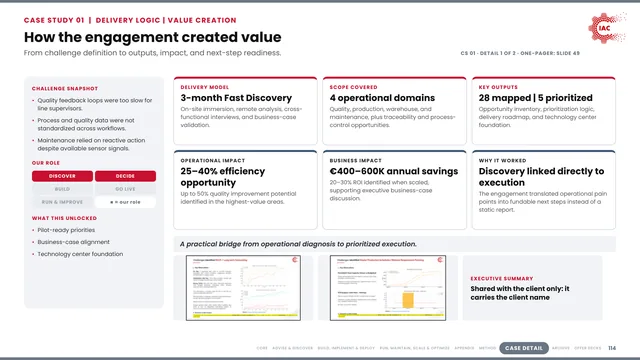Click the IAC gear logo
This screenshot has width=640, height=360.
[x=607, y=28]
